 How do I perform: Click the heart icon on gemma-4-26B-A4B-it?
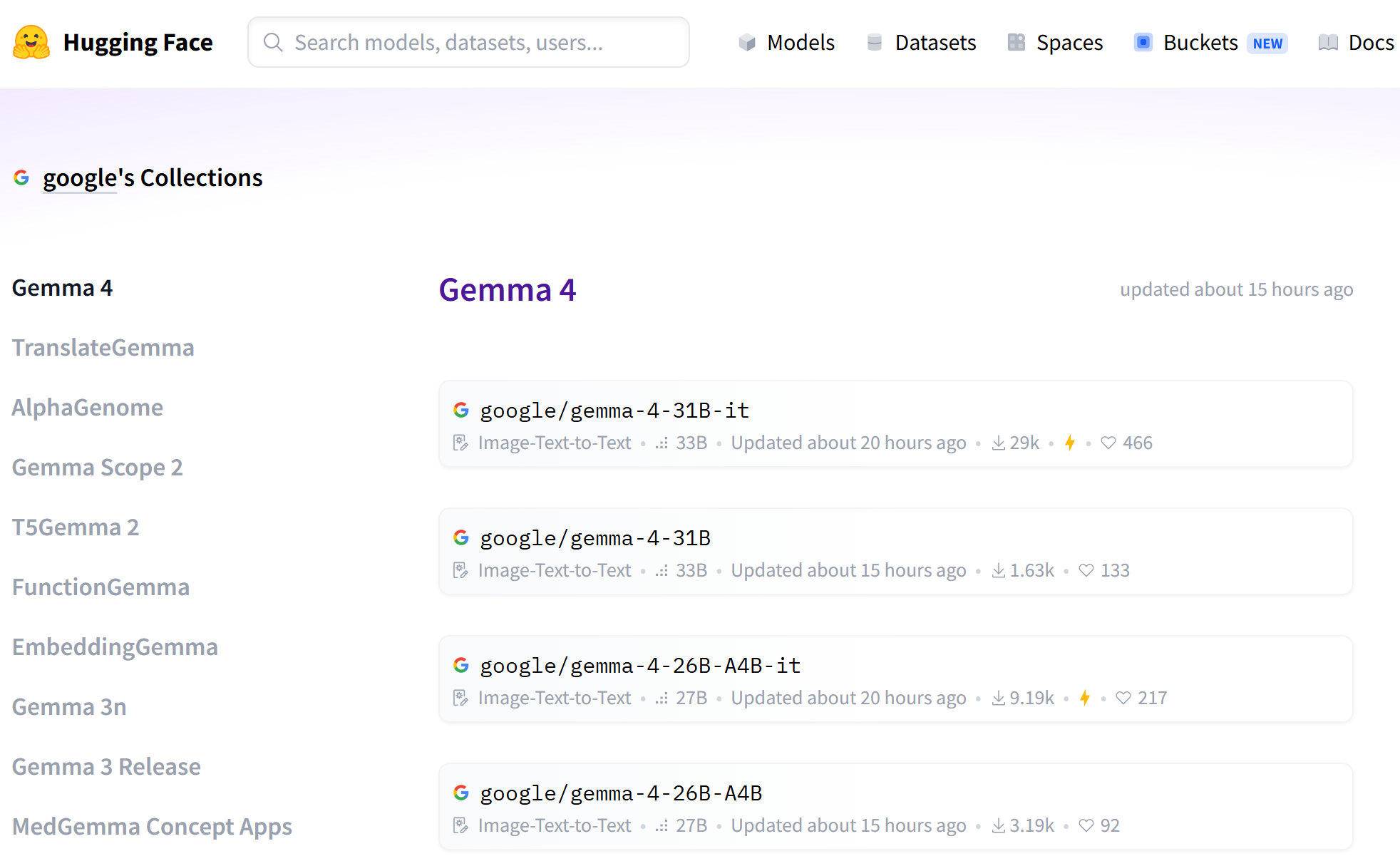tap(1123, 698)
